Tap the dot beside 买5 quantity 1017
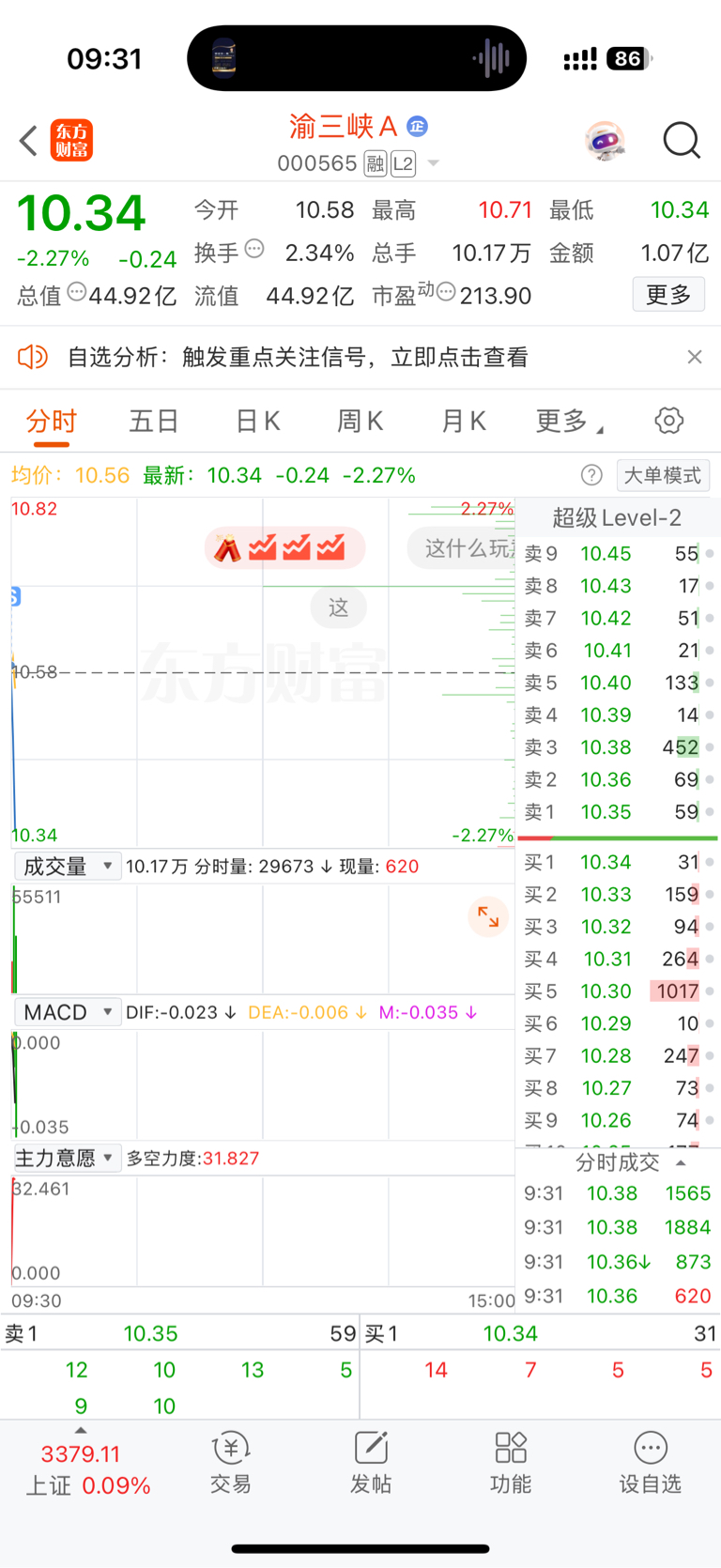Screen dimensions: 721x1568 coord(710,992)
